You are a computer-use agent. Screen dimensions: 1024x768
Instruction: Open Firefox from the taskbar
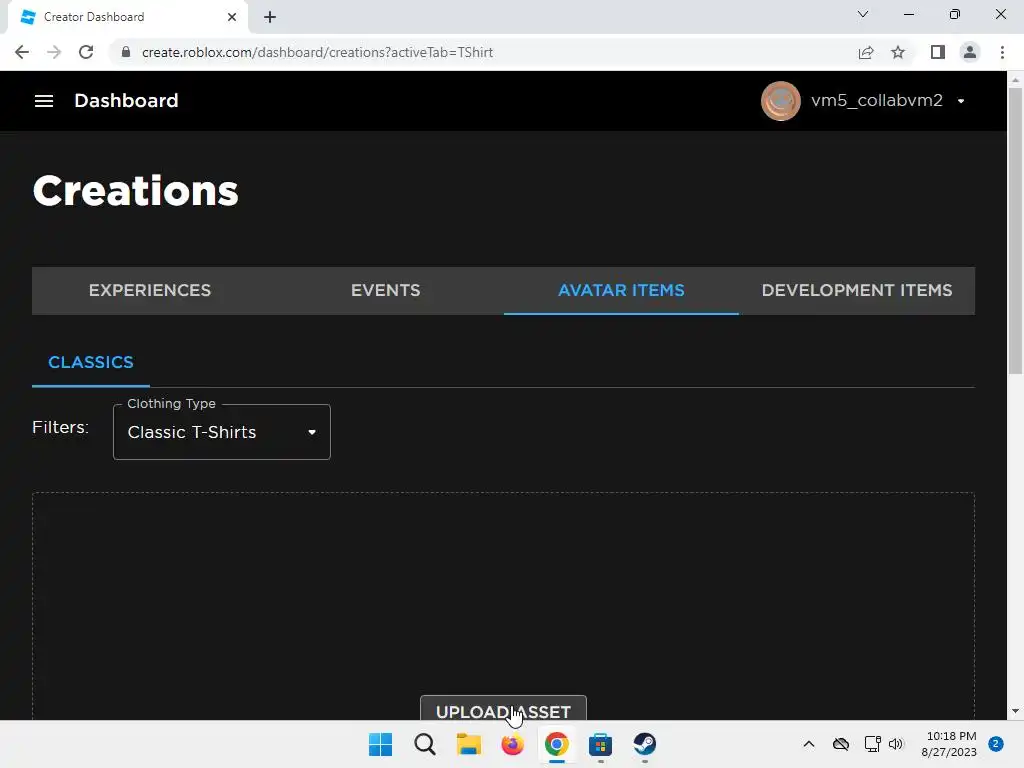tap(513, 744)
